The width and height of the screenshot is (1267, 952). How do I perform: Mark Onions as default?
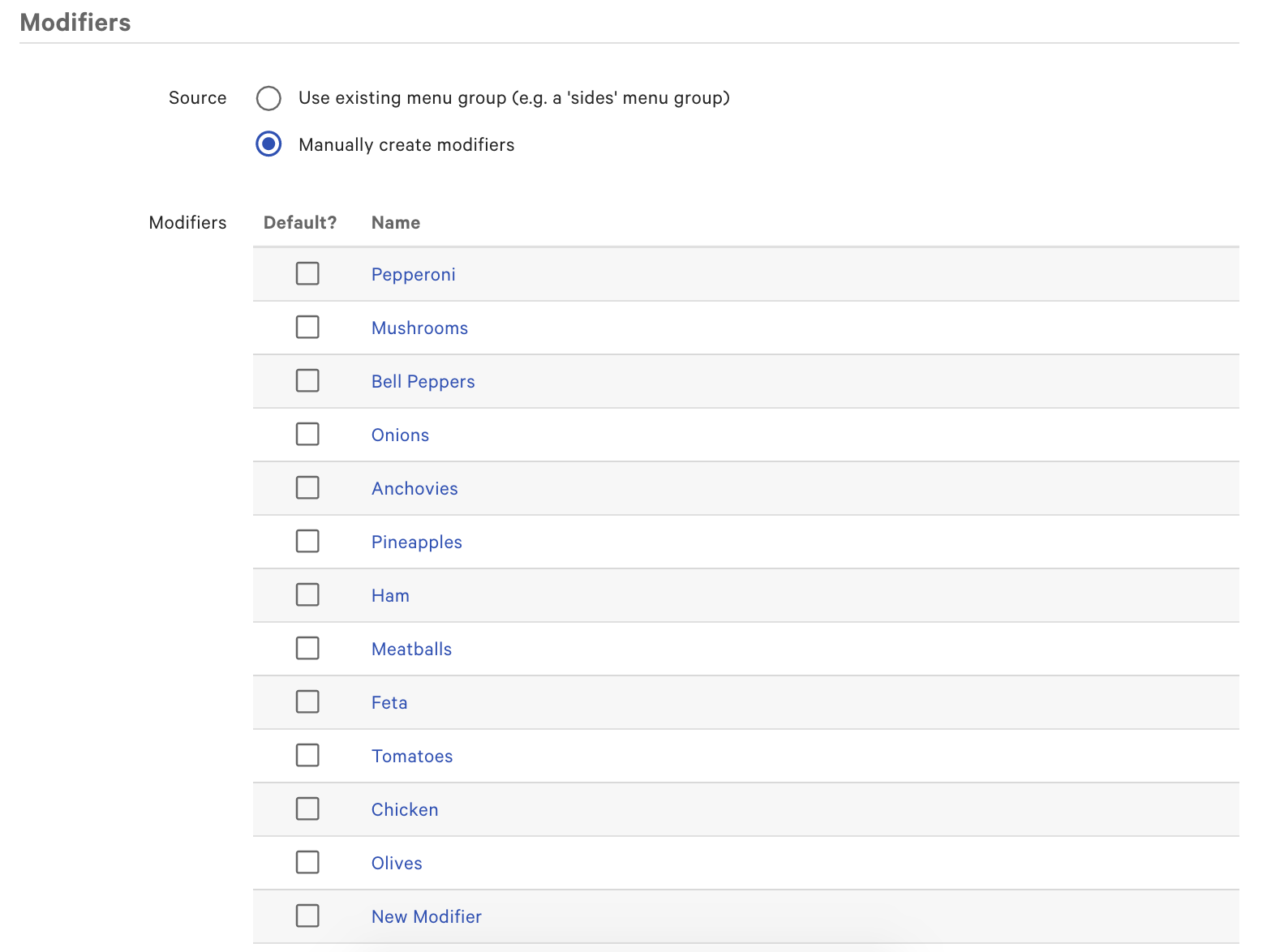pyautogui.click(x=307, y=434)
